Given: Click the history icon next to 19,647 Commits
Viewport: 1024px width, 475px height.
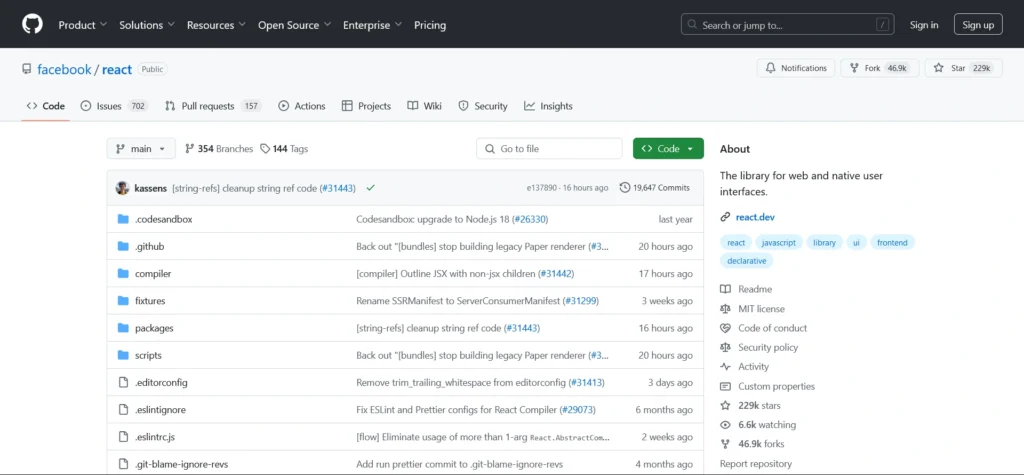Looking at the screenshot, I should tap(625, 188).
